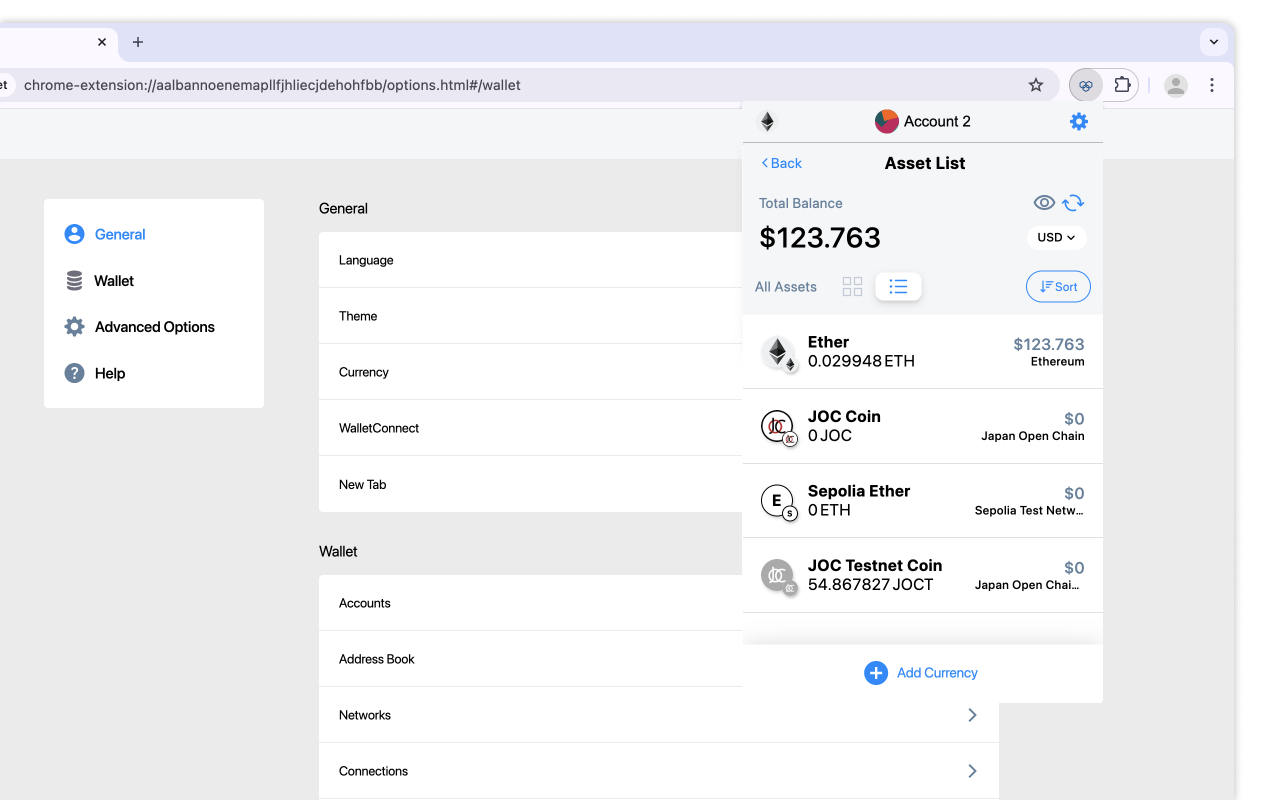The width and height of the screenshot is (1280, 800).
Task: Click the Add Currency button
Action: (920, 672)
